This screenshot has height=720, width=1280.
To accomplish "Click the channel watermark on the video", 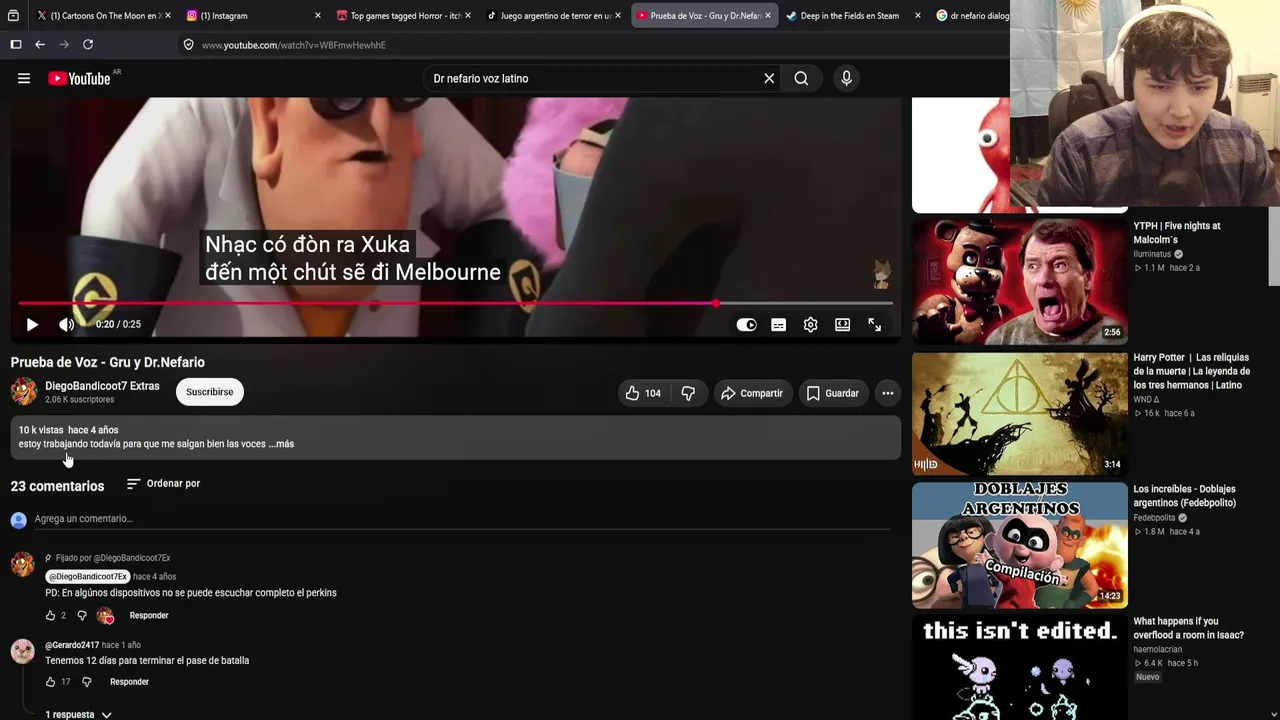I will pyautogui.click(x=881, y=274).
